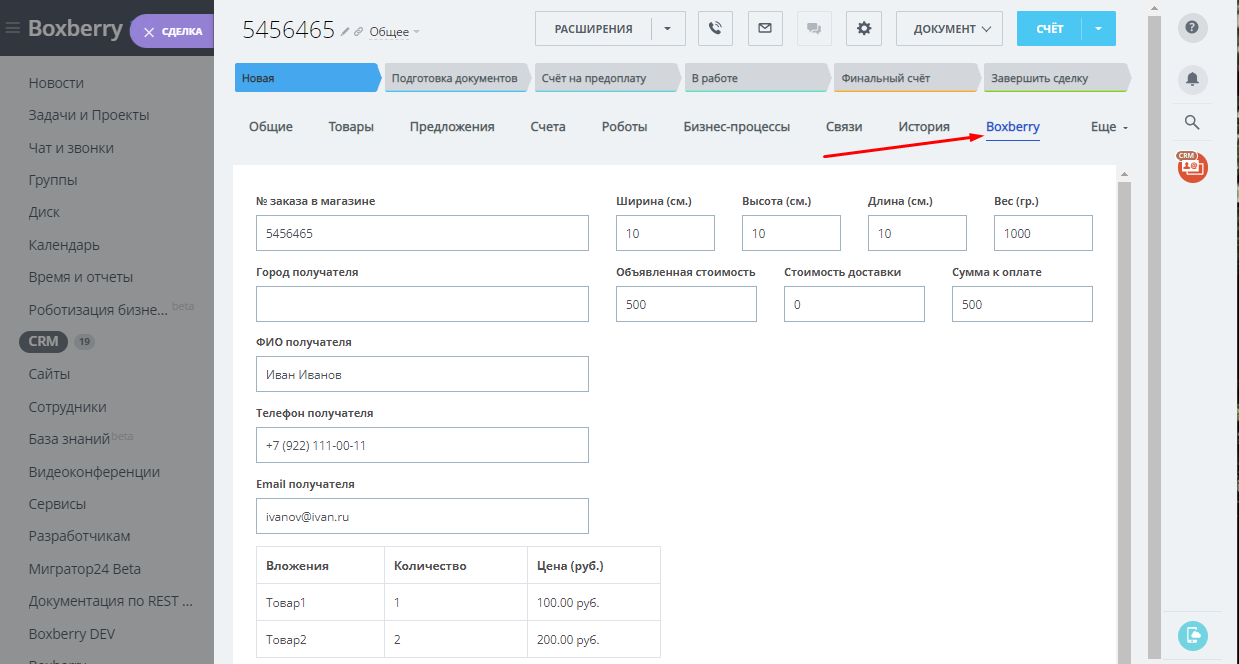
Task: Open the Общее pipeline dropdown
Action: click(x=394, y=32)
